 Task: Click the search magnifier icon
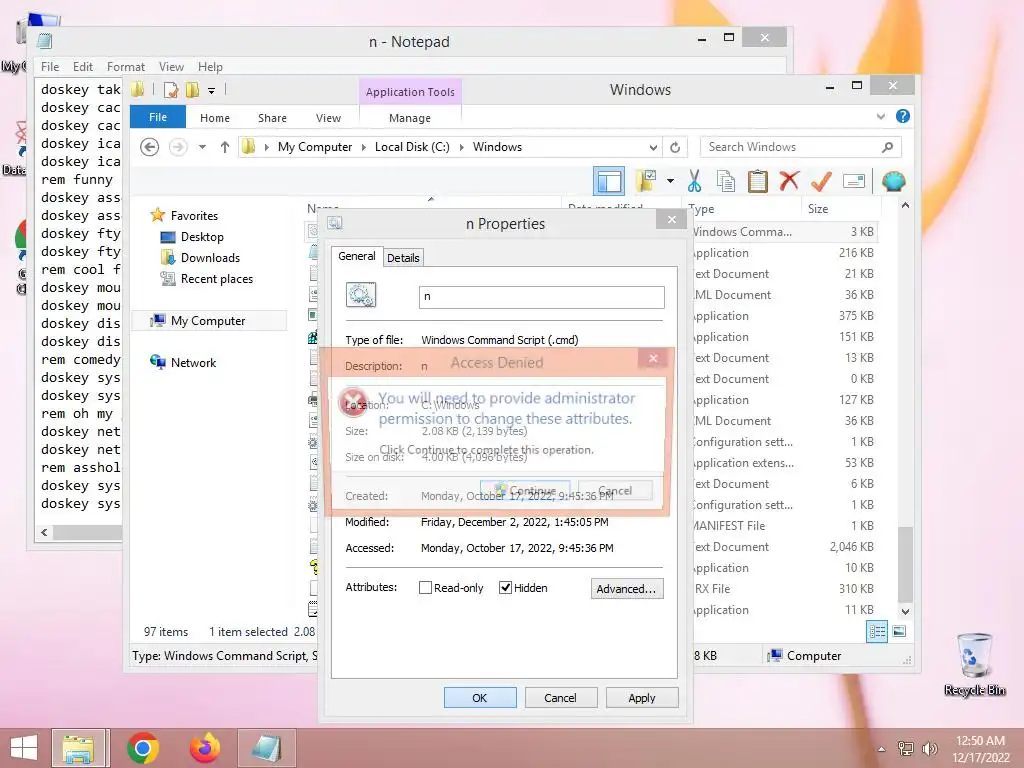[887, 147]
